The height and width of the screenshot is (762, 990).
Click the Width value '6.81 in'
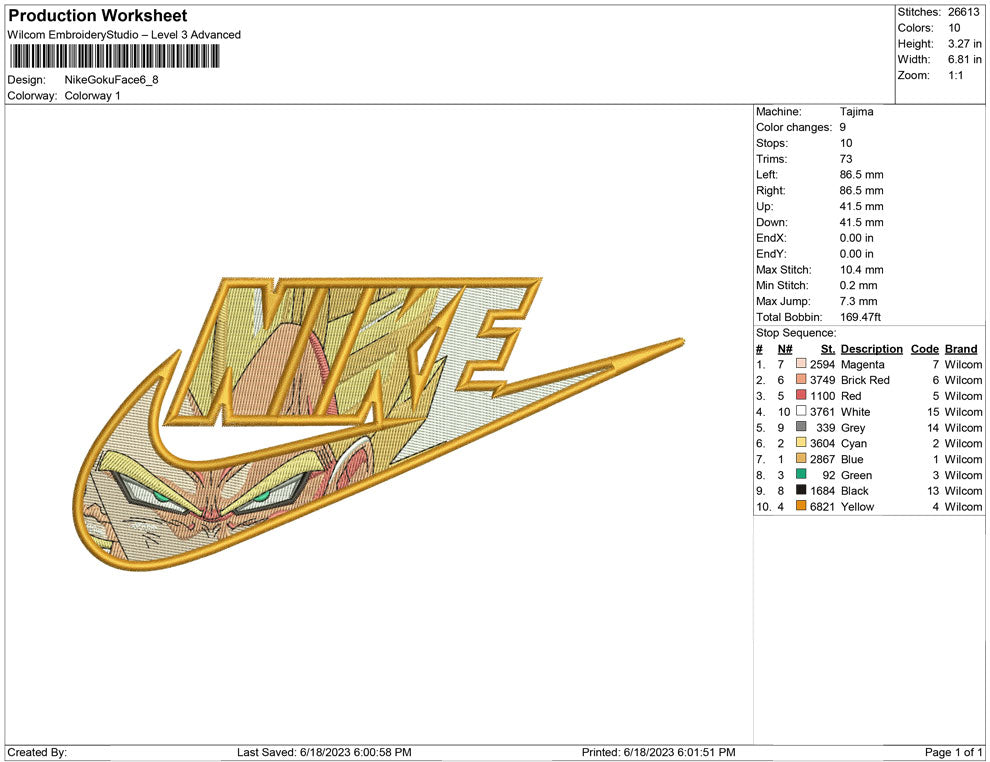pyautogui.click(x=964, y=59)
